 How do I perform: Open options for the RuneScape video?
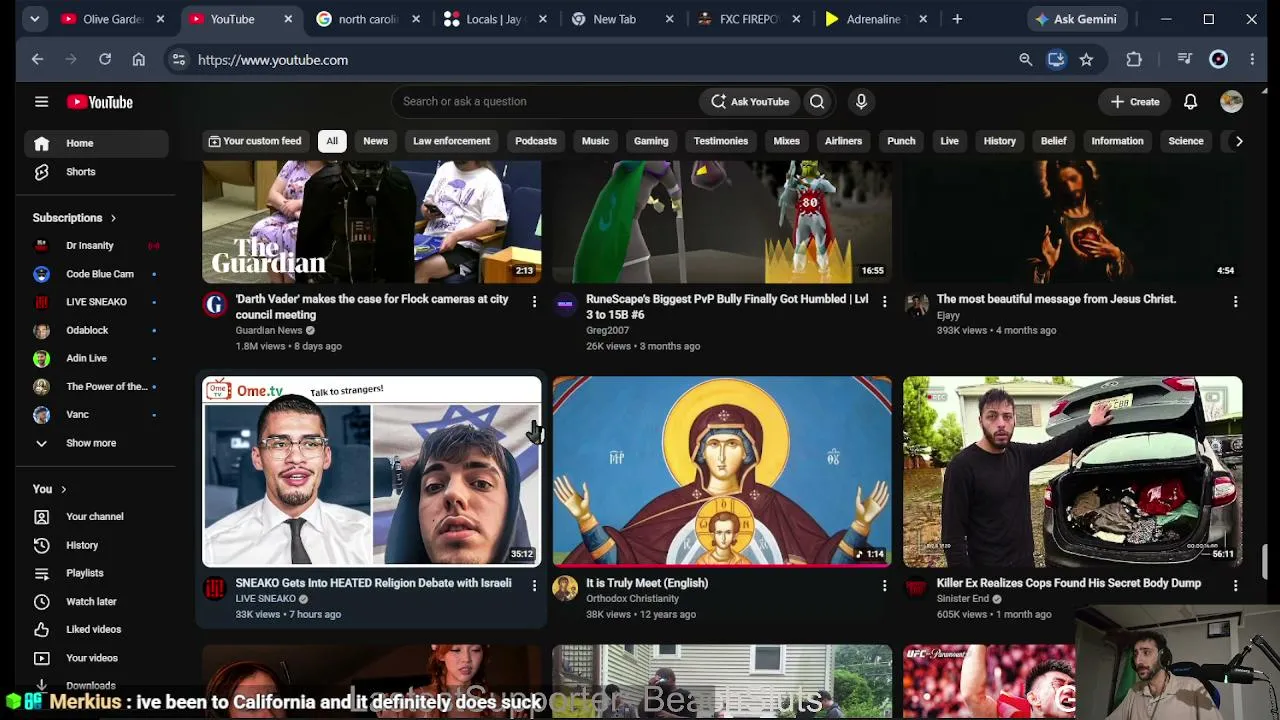(x=884, y=301)
